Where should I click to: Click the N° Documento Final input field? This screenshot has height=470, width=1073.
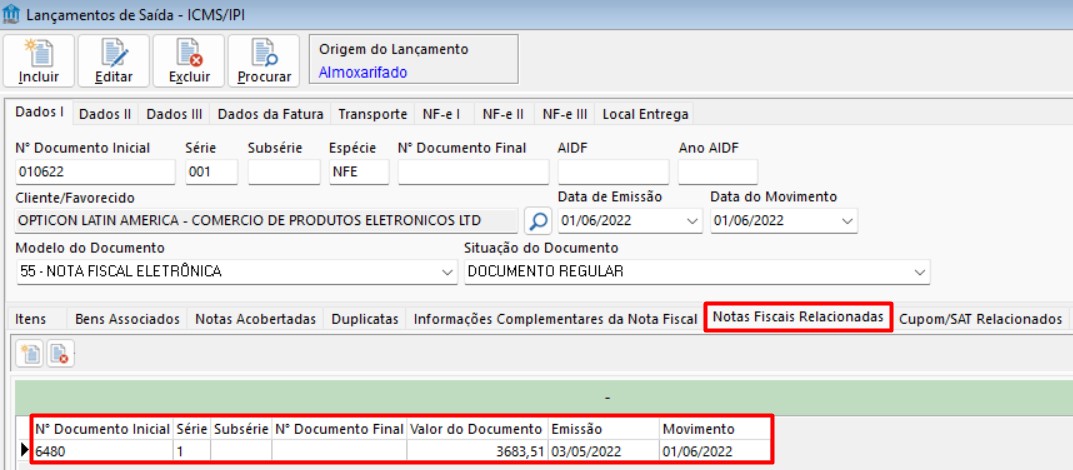[474, 172]
